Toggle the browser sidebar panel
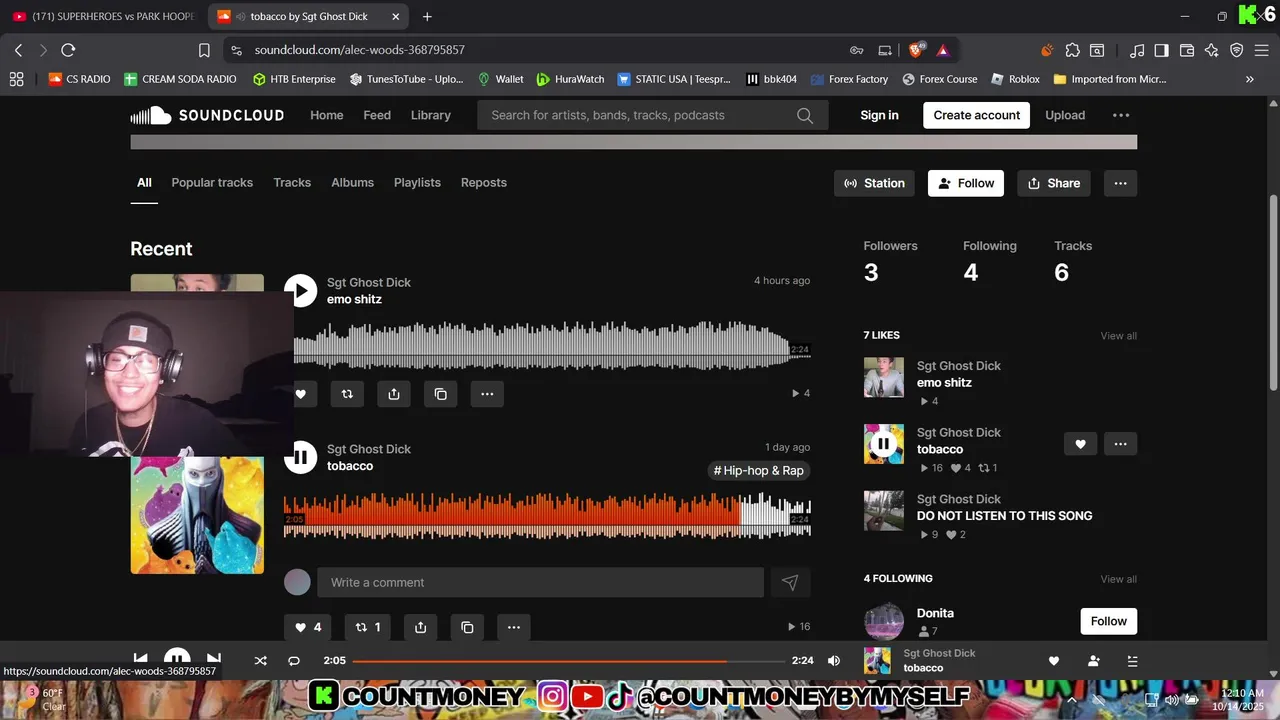This screenshot has width=1280, height=720. pyautogui.click(x=1161, y=50)
